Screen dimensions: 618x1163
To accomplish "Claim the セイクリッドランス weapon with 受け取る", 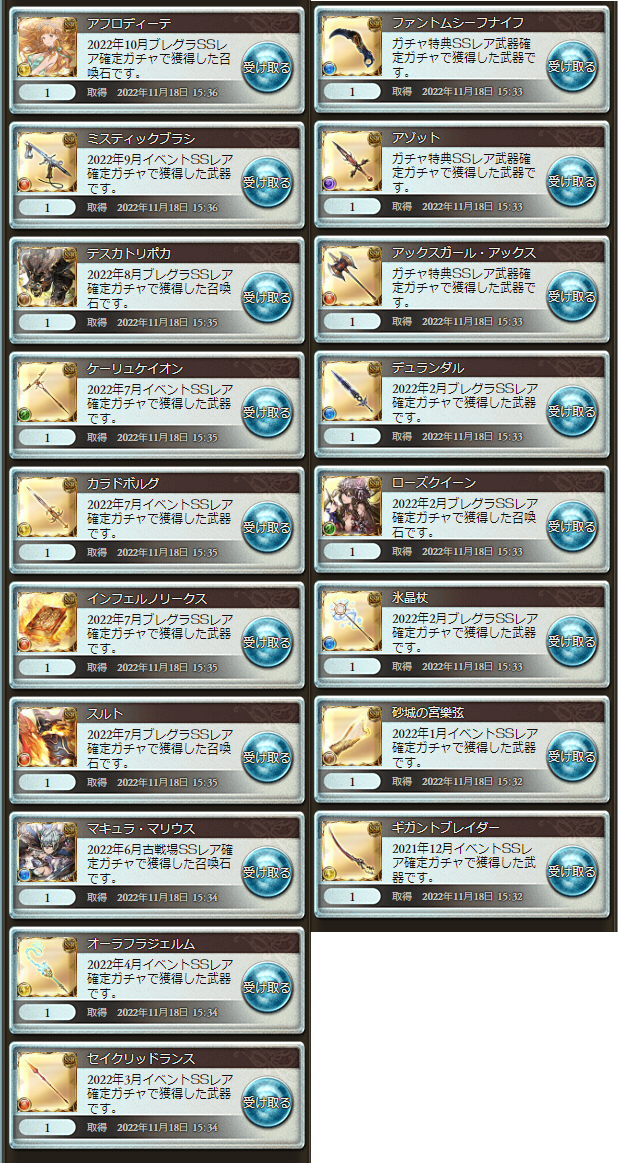I will click(267, 1101).
